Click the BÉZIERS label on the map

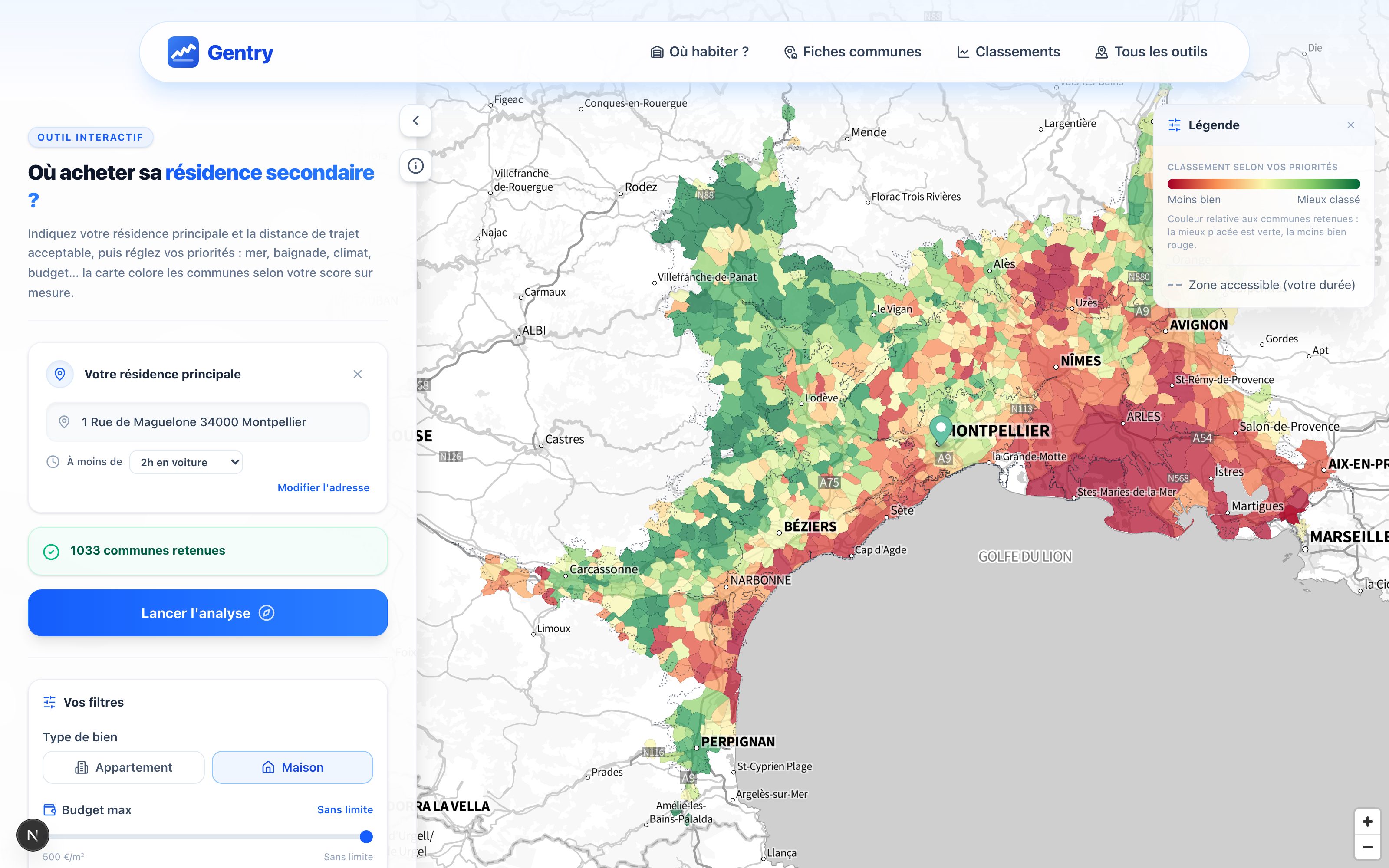810,526
